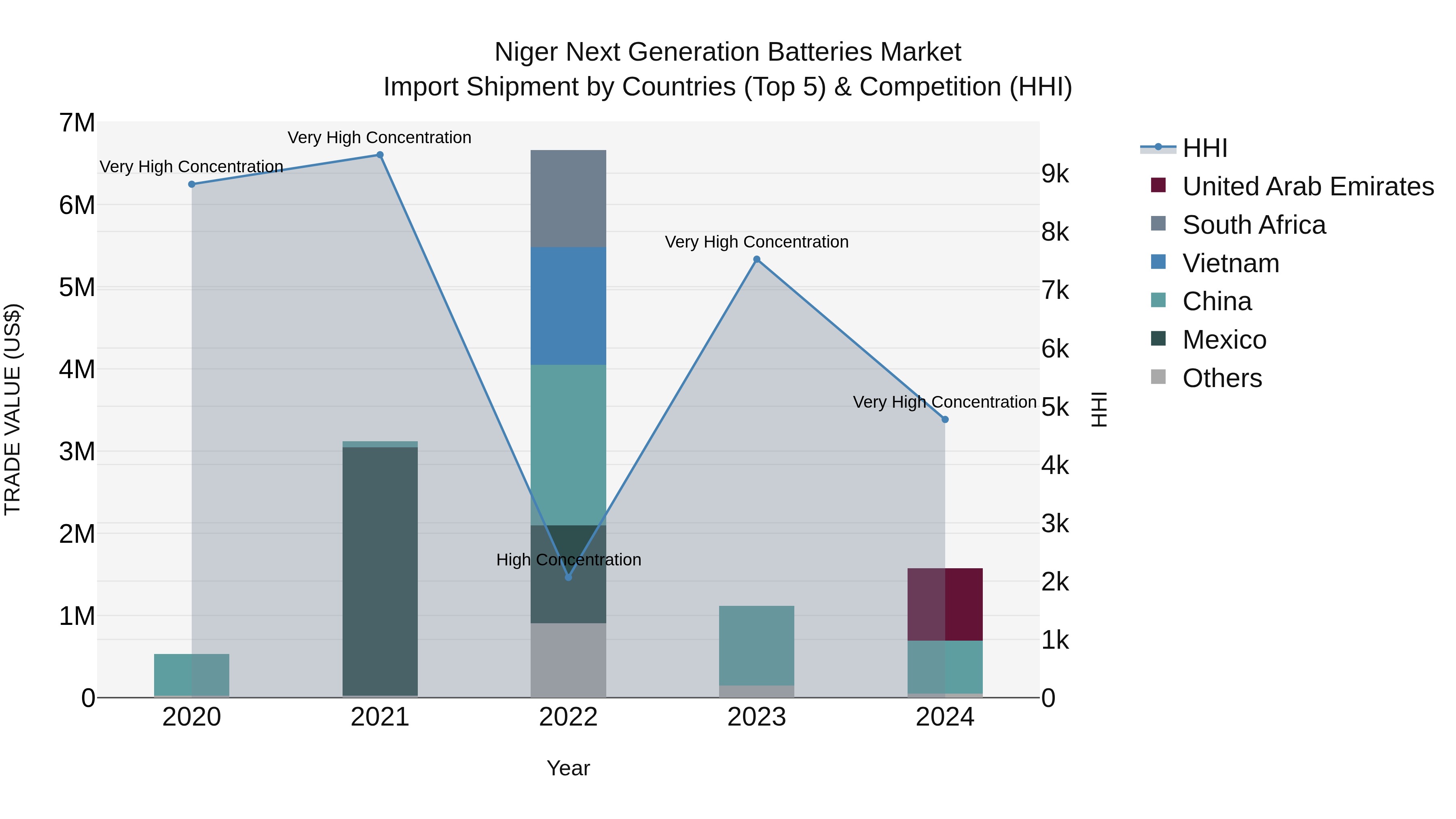Screen dimensions: 1456x819
Task: Click the China bar segment in 2022
Action: coord(568,445)
